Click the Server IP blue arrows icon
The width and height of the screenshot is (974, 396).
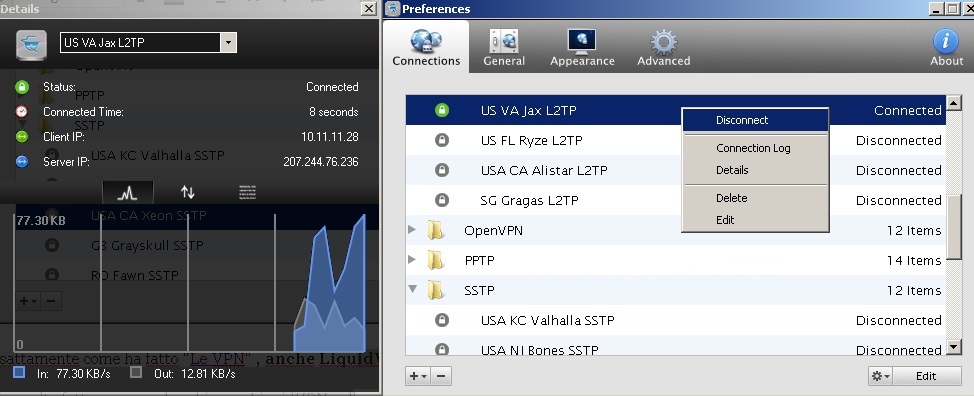point(22,161)
